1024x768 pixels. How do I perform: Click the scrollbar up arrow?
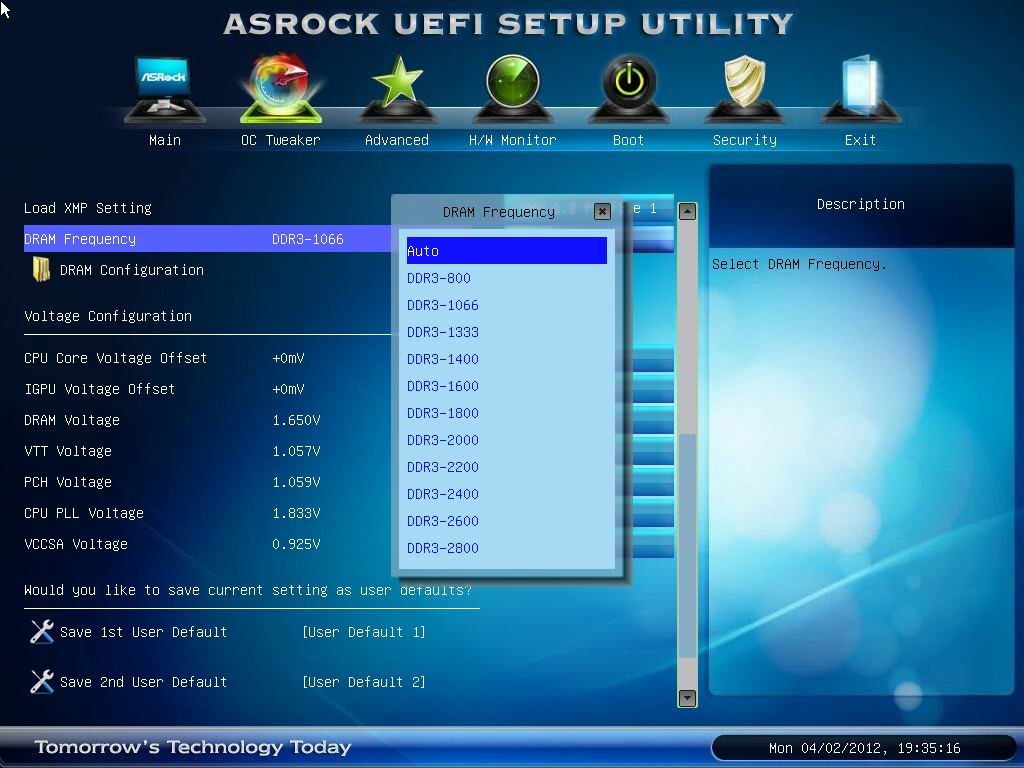coord(687,211)
